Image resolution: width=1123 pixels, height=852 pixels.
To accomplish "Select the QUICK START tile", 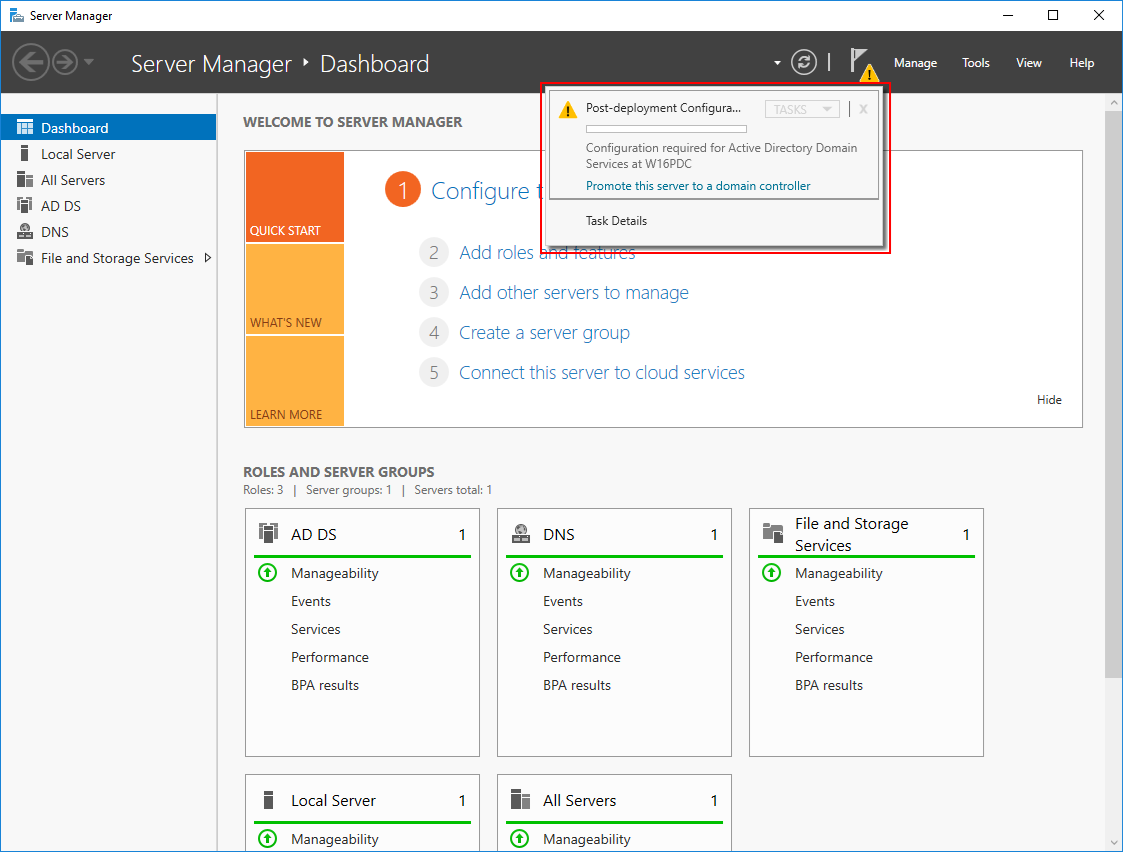I will (x=294, y=197).
